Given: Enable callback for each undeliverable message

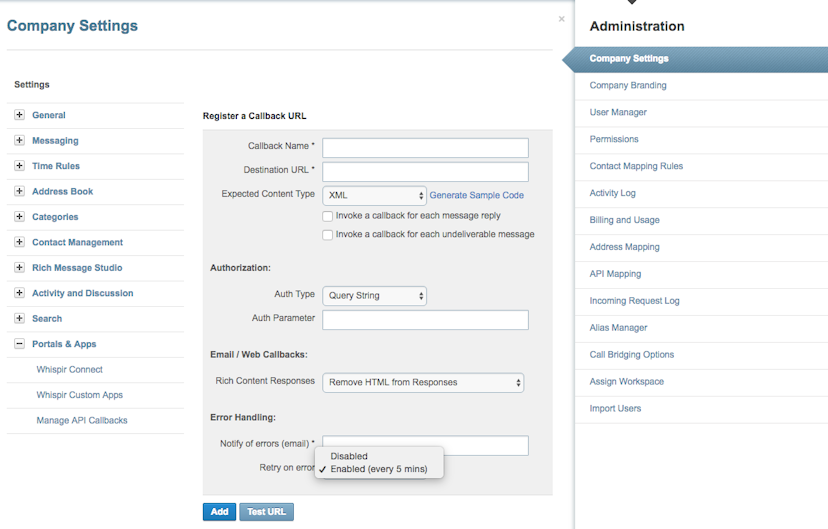Looking at the screenshot, I should point(328,235).
